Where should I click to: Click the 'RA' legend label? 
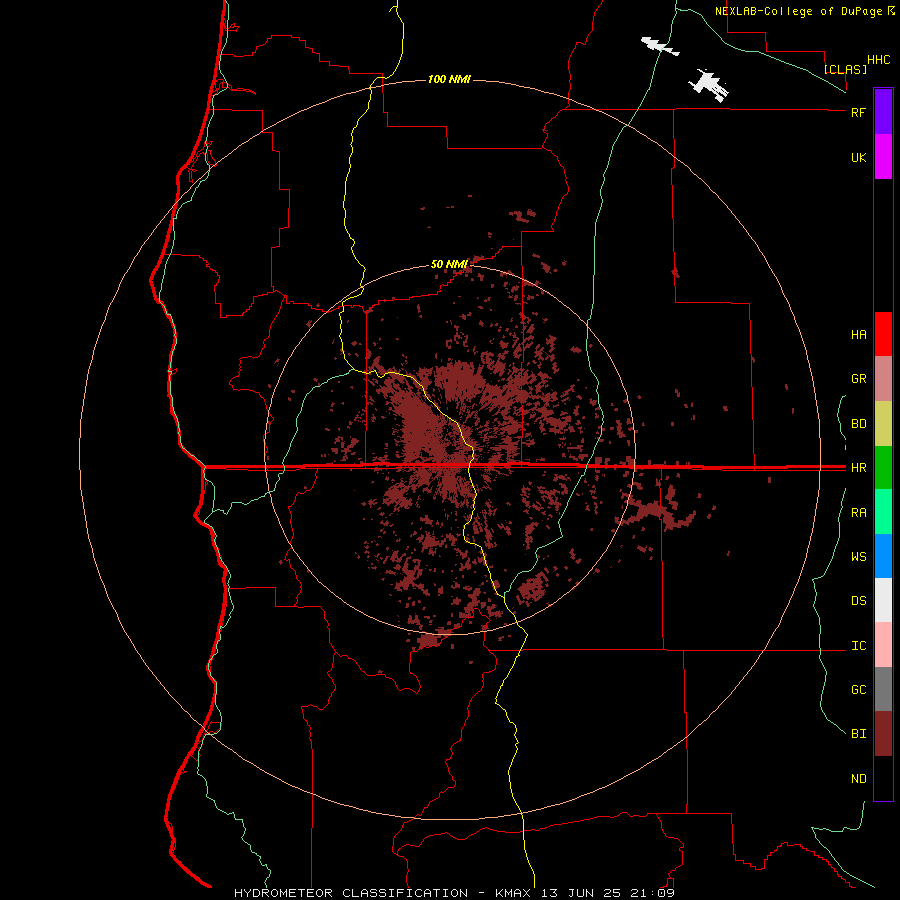pos(858,513)
